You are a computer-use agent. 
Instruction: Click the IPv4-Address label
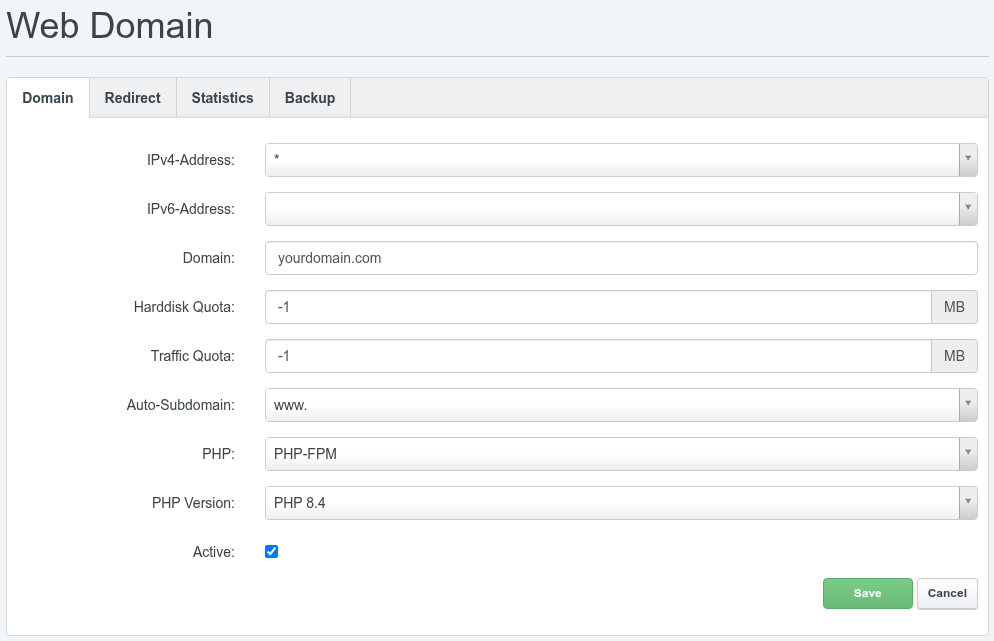click(191, 160)
